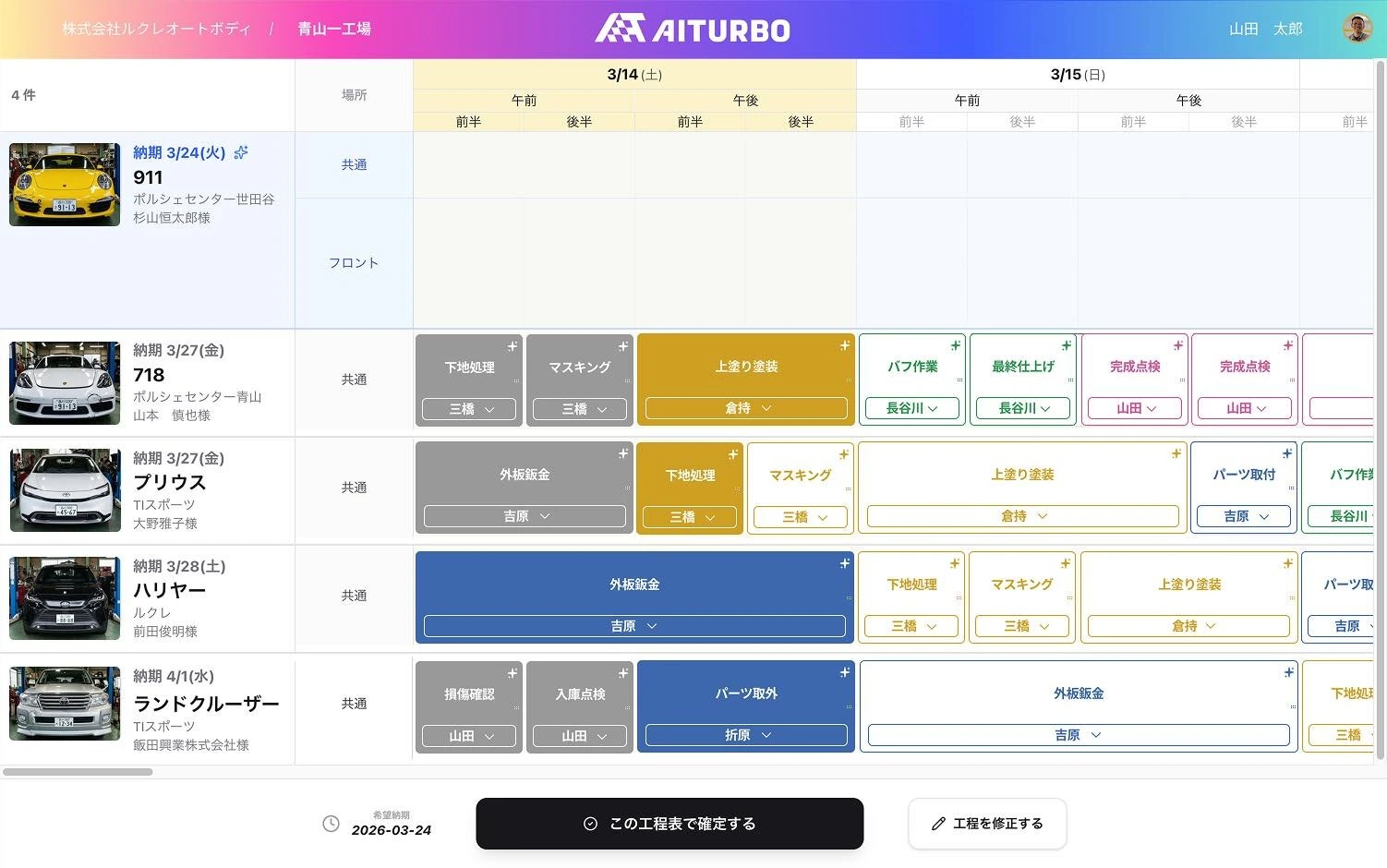This screenshot has width=1387, height=868.
Task: Click the plus icon on ハリヤー 下地処理 card
Action: click(955, 563)
